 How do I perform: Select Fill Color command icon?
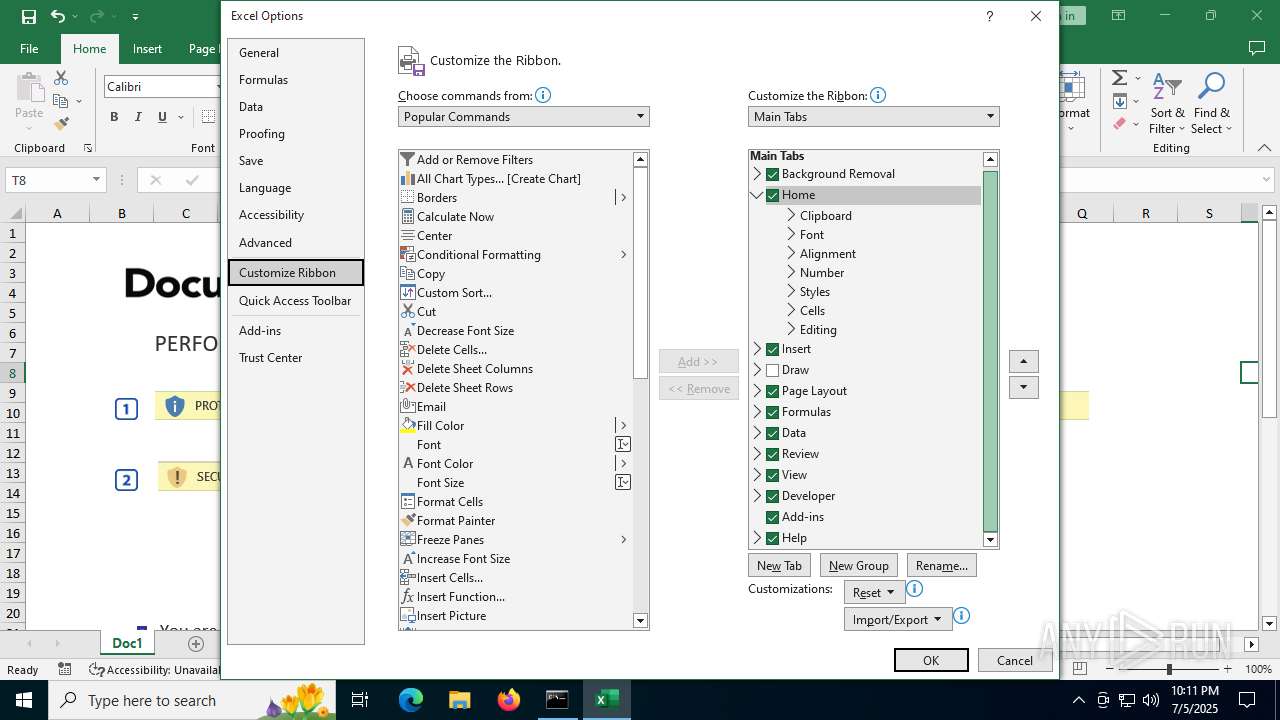[407, 425]
